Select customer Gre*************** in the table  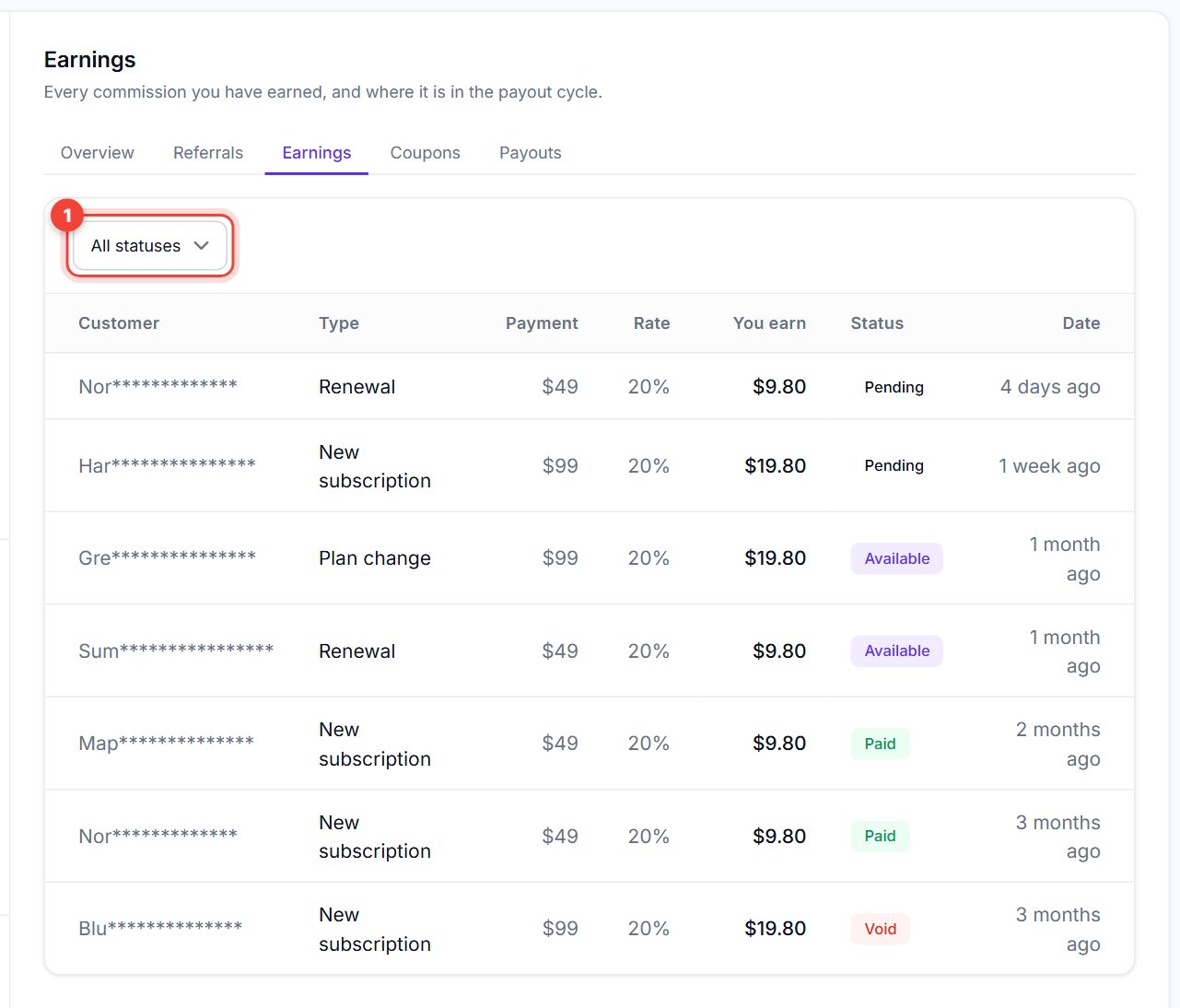coord(167,558)
